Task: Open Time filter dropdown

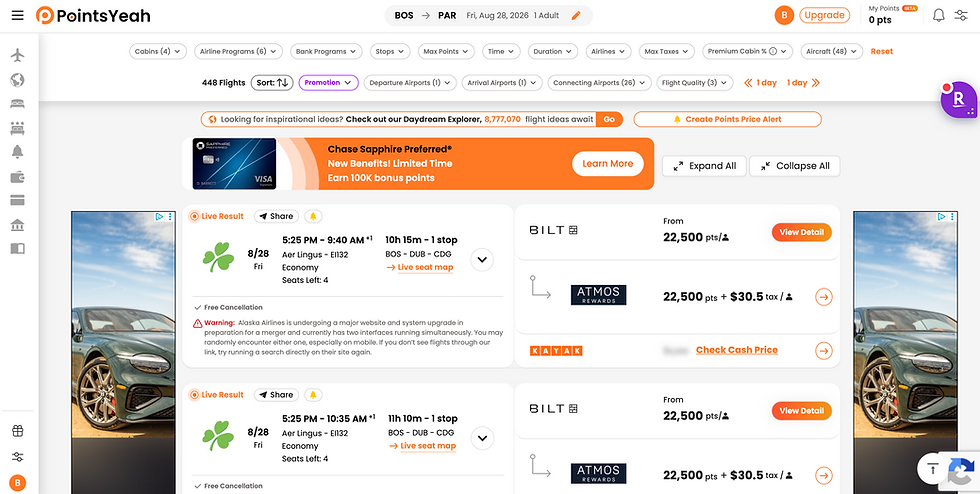Action: (501, 51)
